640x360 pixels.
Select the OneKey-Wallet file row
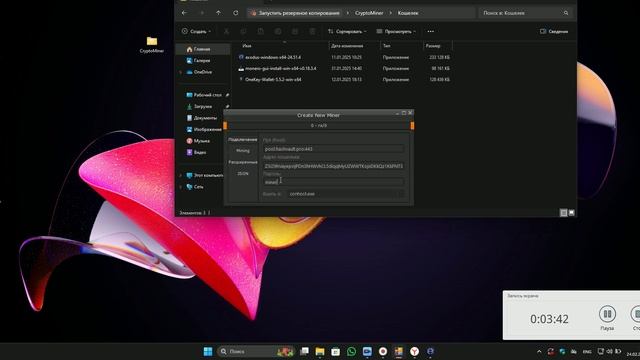click(344, 80)
